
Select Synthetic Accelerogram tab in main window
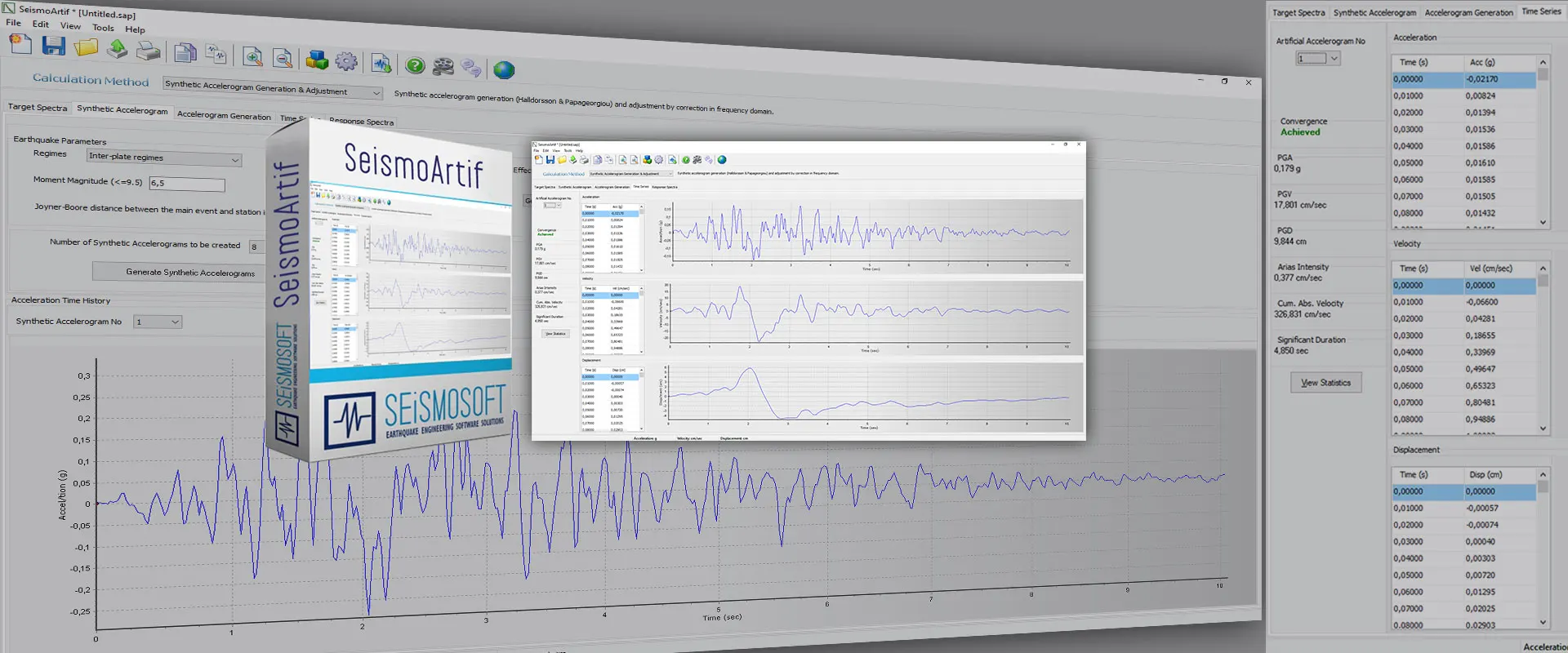[x=122, y=110]
